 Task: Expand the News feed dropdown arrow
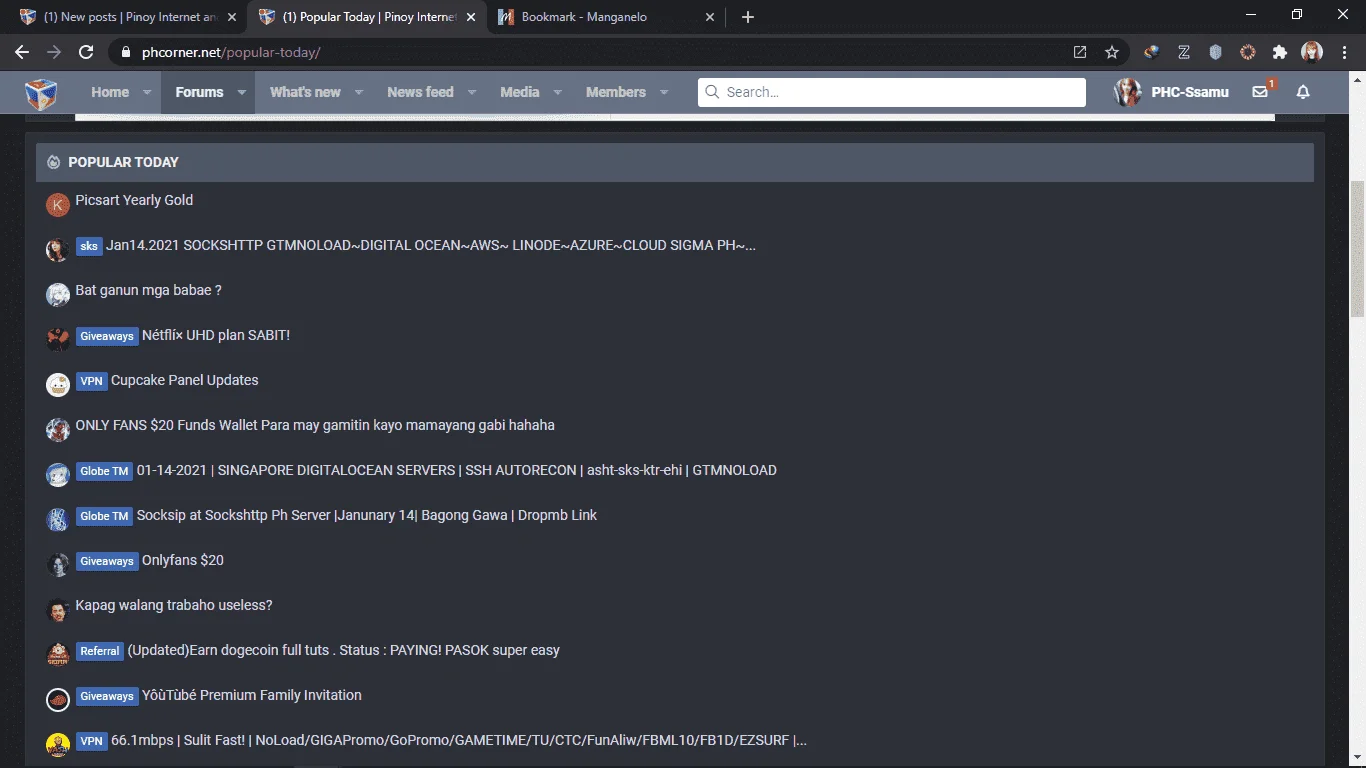pos(471,92)
